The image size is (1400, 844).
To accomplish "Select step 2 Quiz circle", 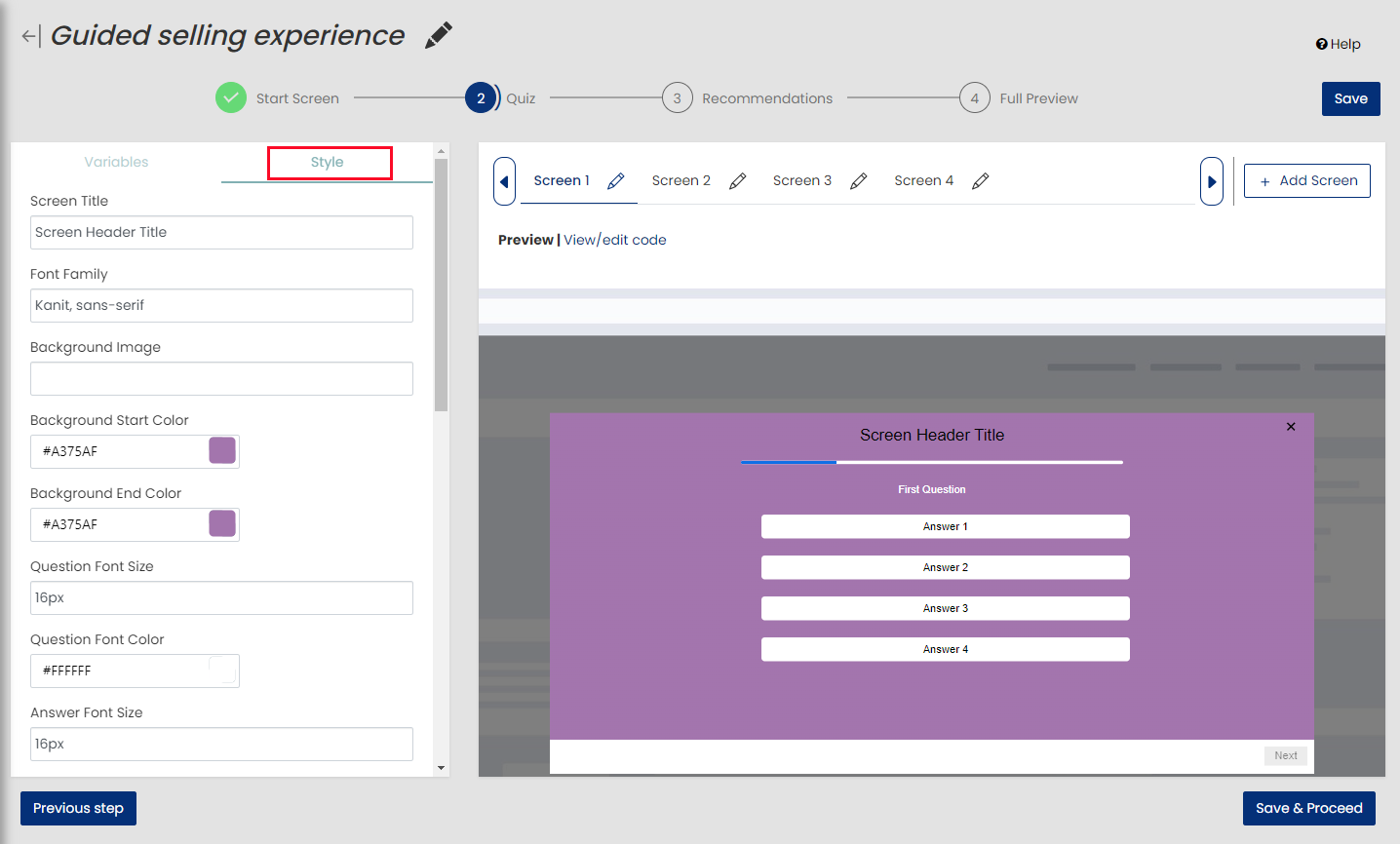I will [481, 97].
